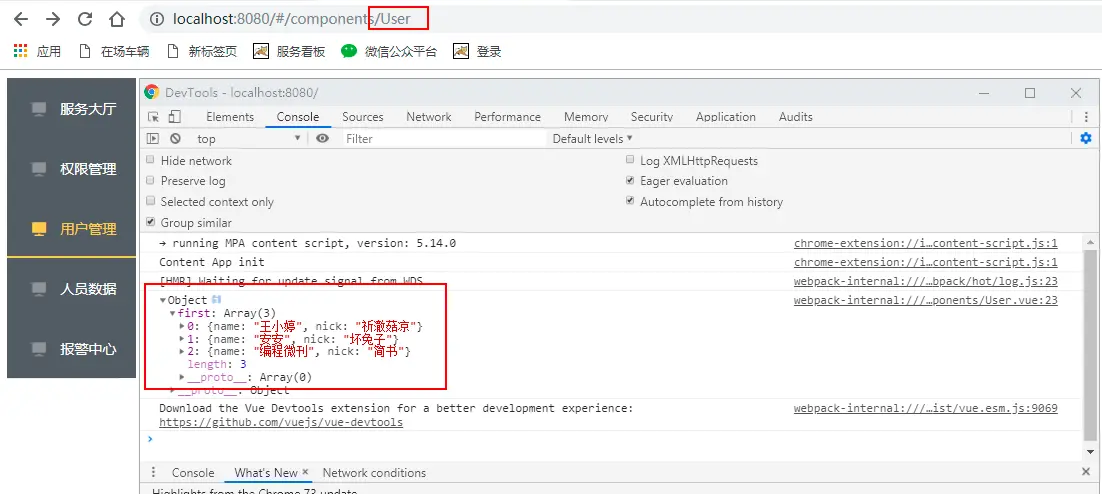Open console settings gear icon
Image resolution: width=1102 pixels, height=494 pixels.
(1086, 138)
